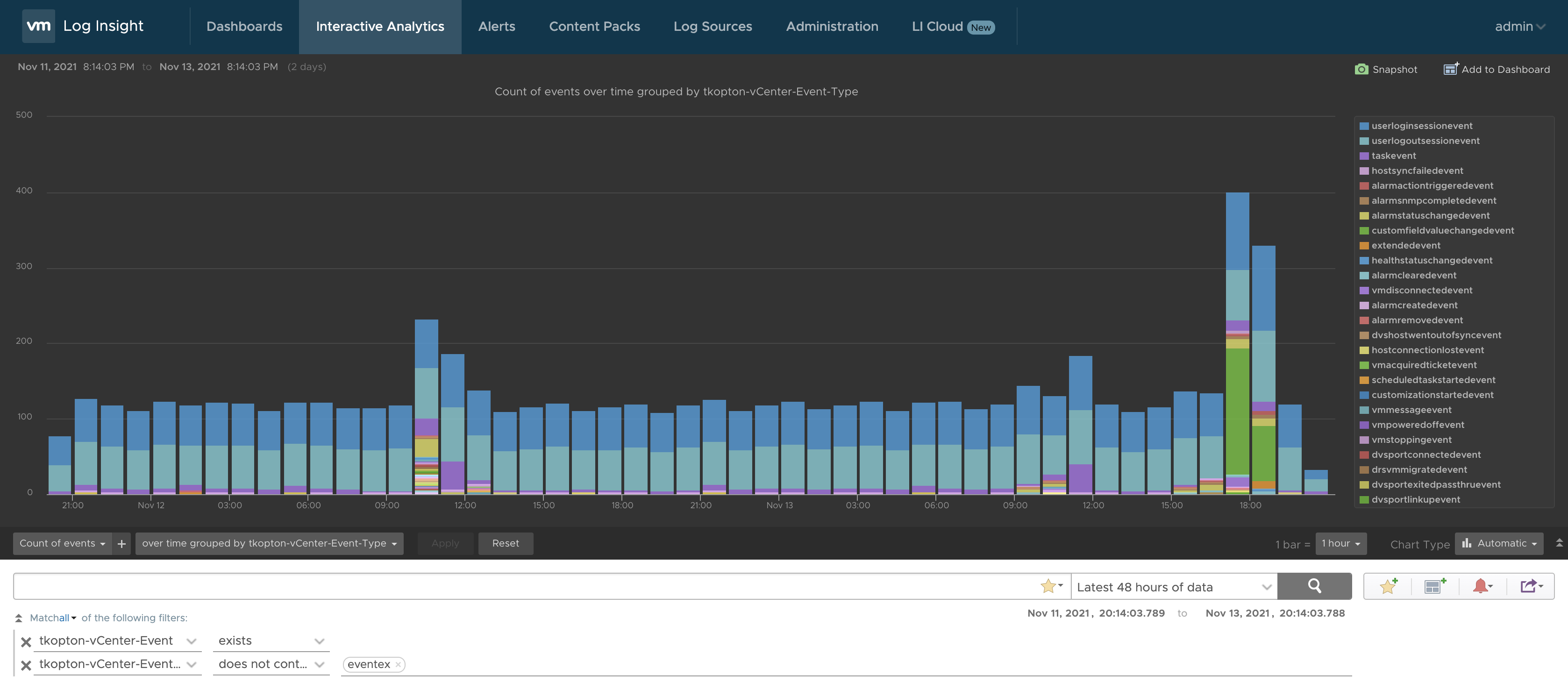
Task: Remove the eventex tag from the filter
Action: click(399, 664)
